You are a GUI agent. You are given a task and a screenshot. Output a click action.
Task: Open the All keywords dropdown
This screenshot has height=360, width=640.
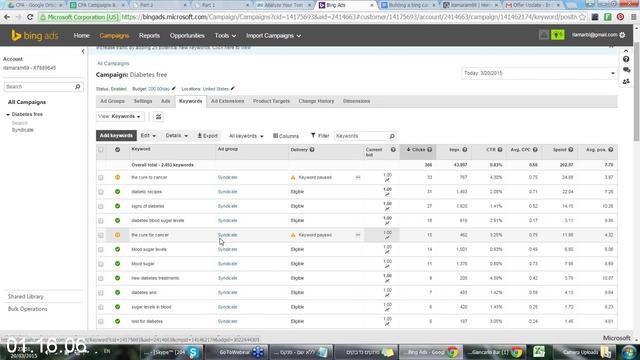click(x=246, y=136)
